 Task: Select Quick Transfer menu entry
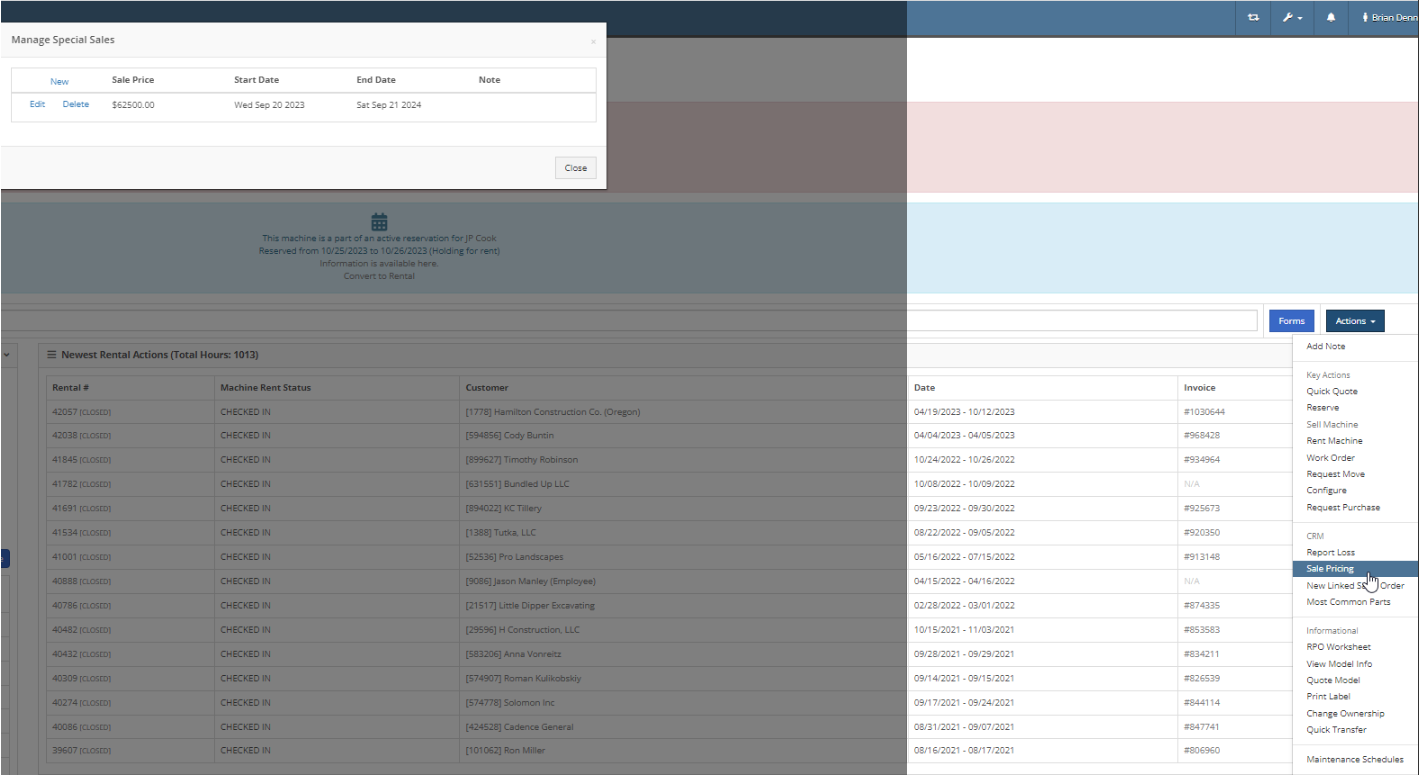[x=1336, y=729]
